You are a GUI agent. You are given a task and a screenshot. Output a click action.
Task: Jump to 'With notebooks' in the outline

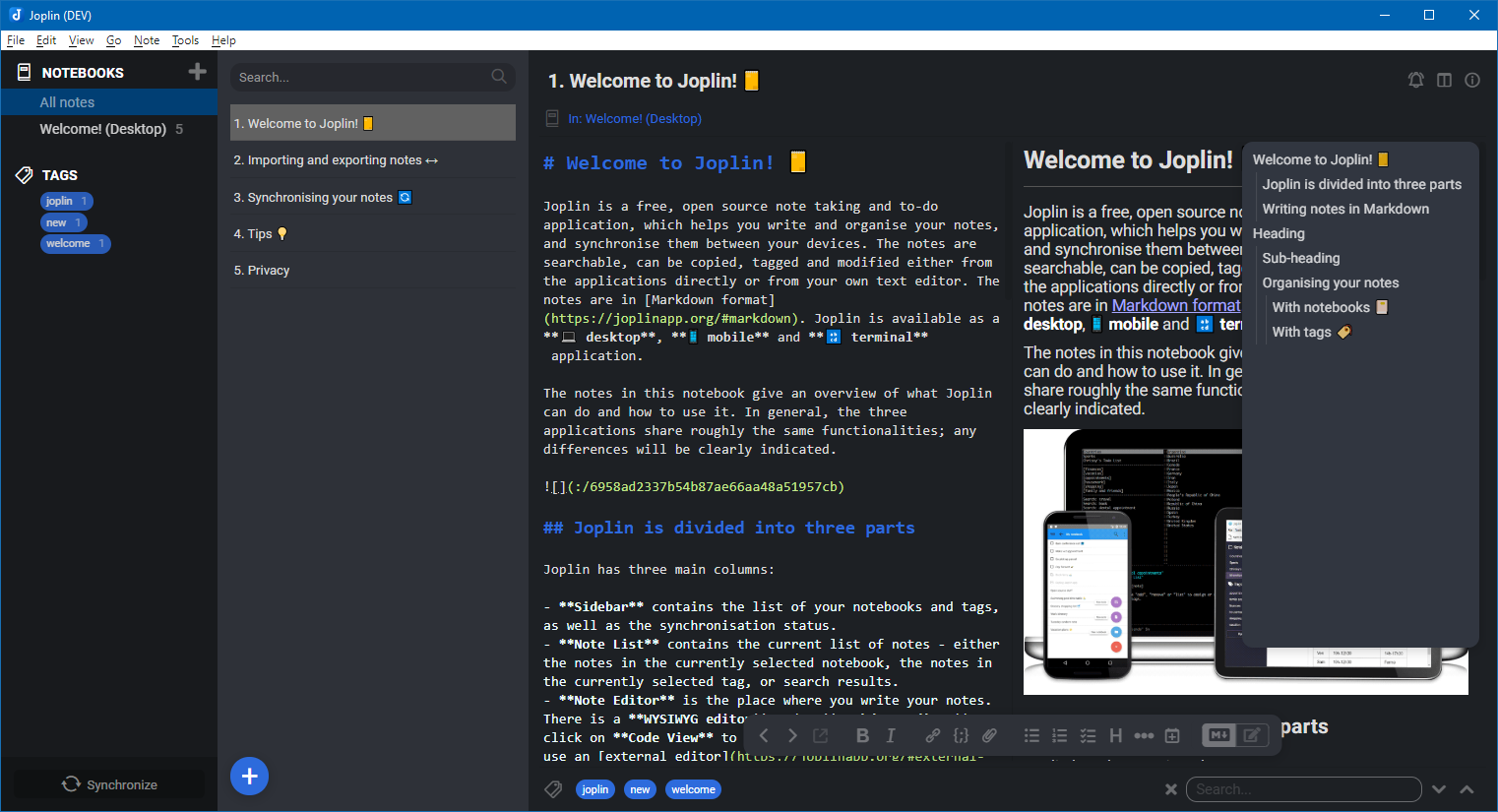(1330, 307)
